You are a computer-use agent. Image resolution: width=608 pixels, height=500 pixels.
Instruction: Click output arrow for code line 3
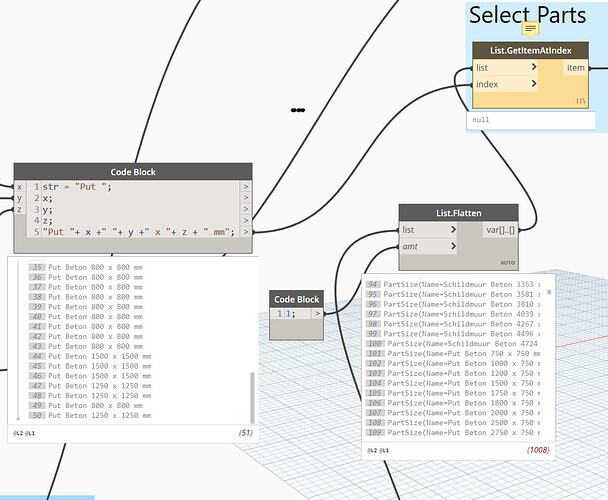click(246, 209)
